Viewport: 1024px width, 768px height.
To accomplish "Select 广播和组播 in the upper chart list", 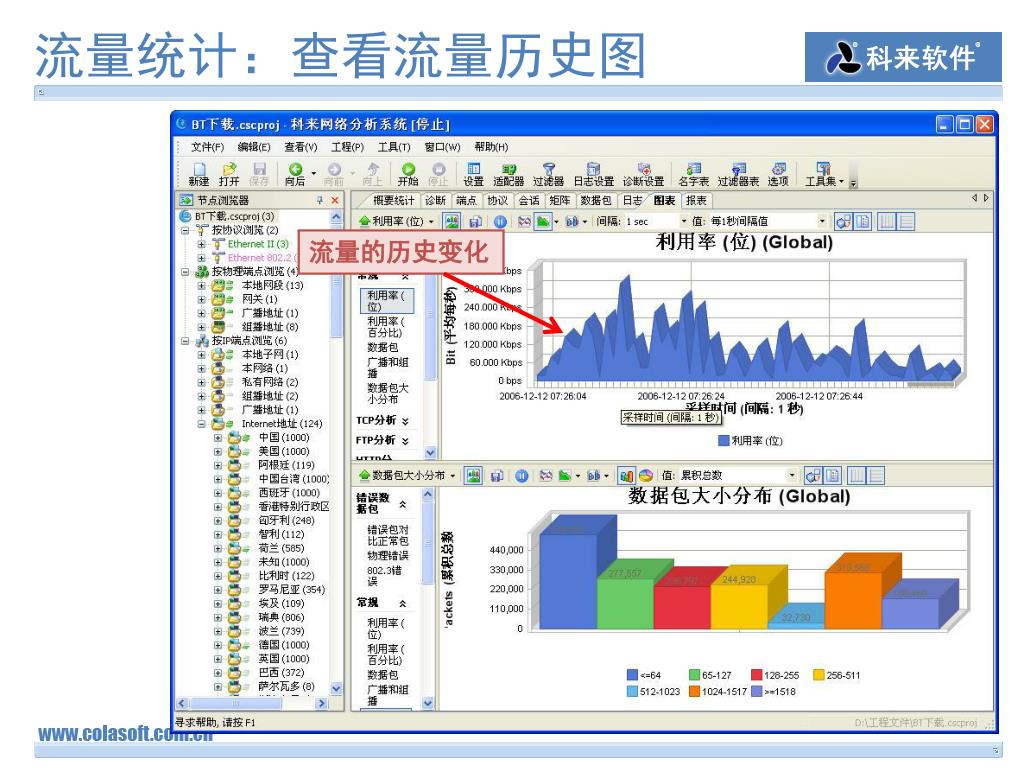I will point(388,368).
